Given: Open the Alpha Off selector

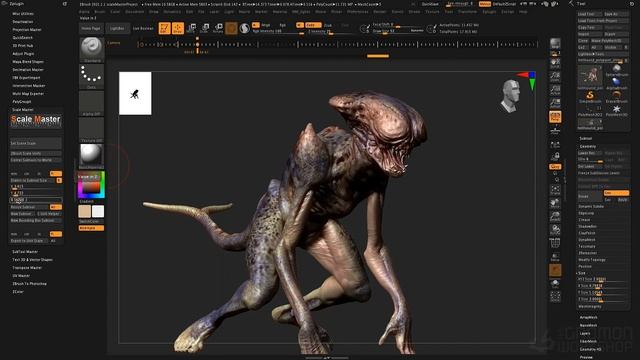Looking at the screenshot, I should pyautogui.click(x=91, y=102).
